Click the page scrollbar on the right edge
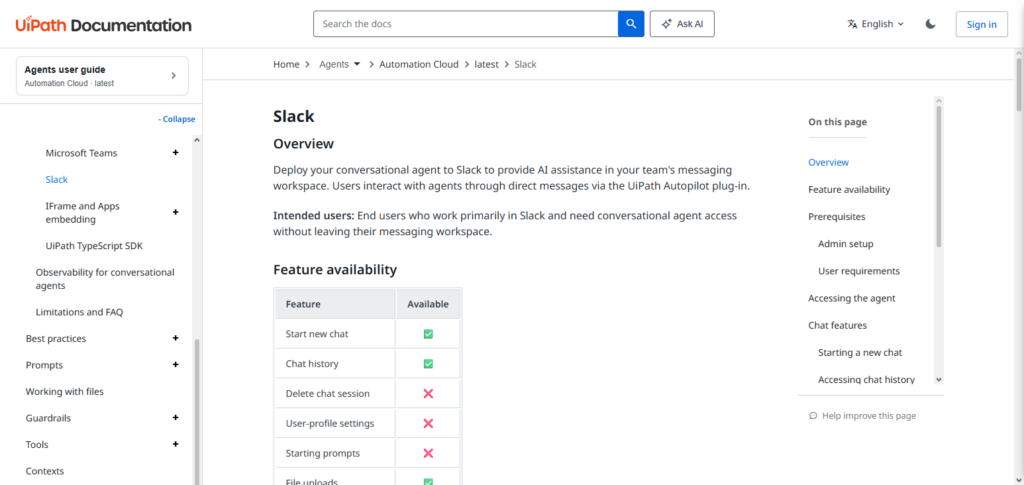The height and width of the screenshot is (485, 1024). click(1019, 85)
